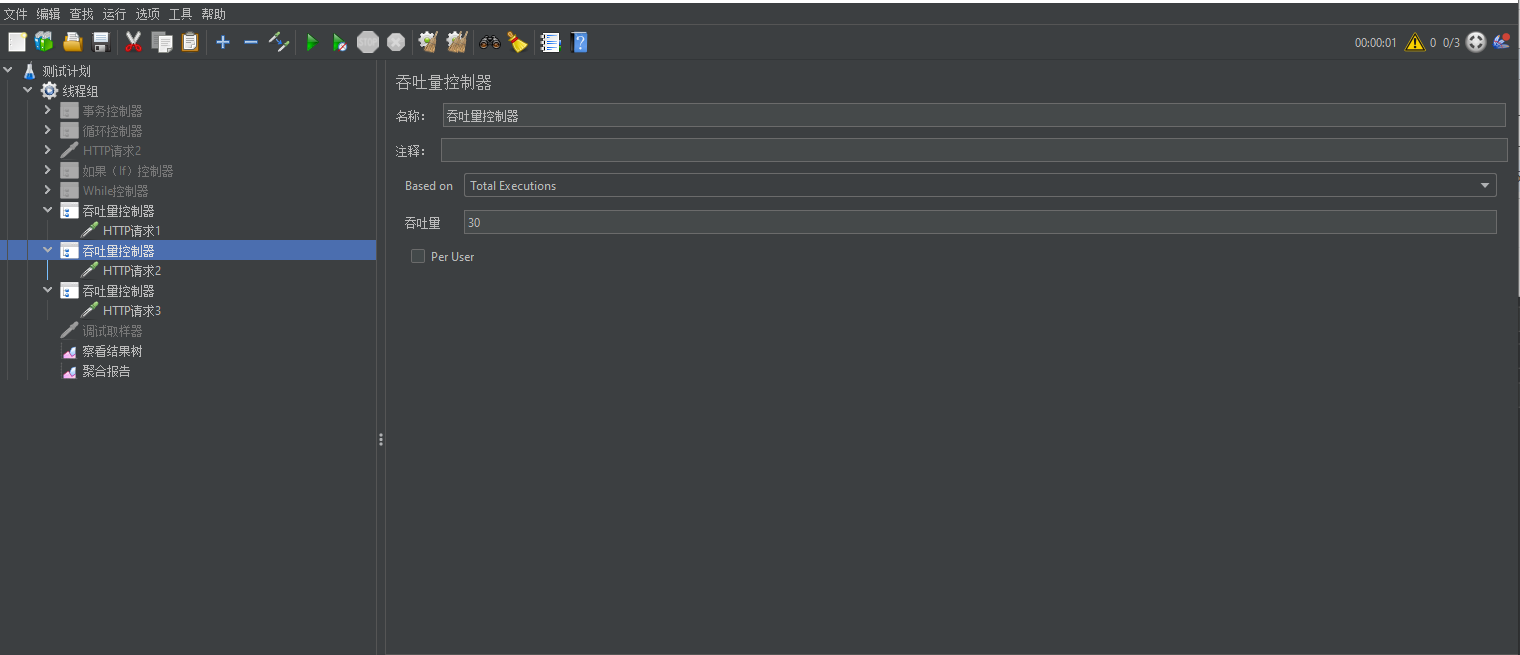The image size is (1520, 655).
Task: Reset search with yellow brush icon
Action: (517, 42)
